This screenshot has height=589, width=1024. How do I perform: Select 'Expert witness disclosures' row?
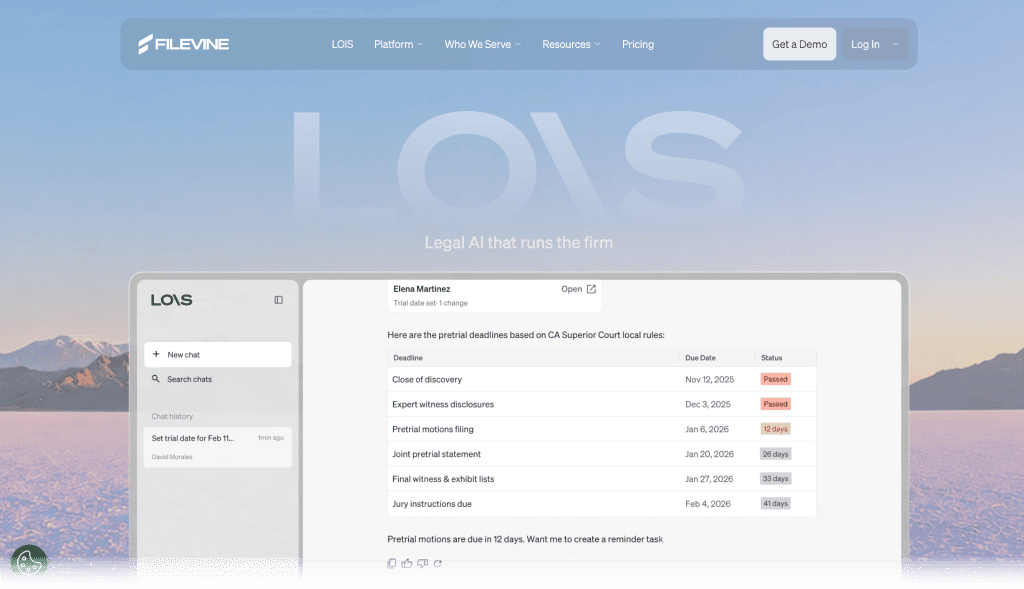[601, 404]
